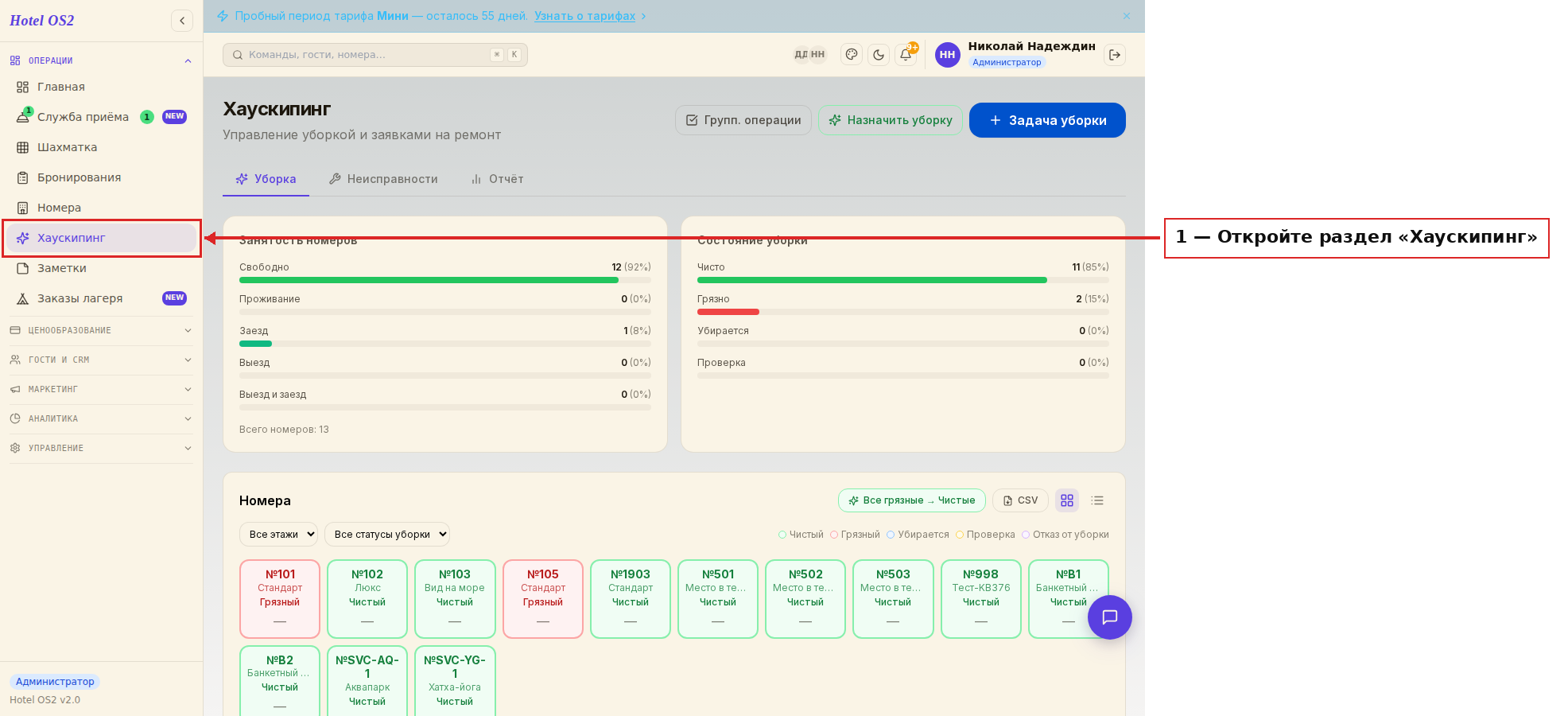Click the "Задача уборки" button

pos(1047,120)
